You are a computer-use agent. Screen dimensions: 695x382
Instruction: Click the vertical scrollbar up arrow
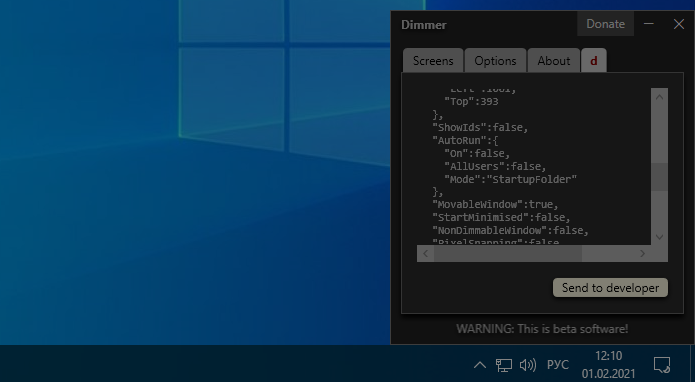click(x=659, y=97)
